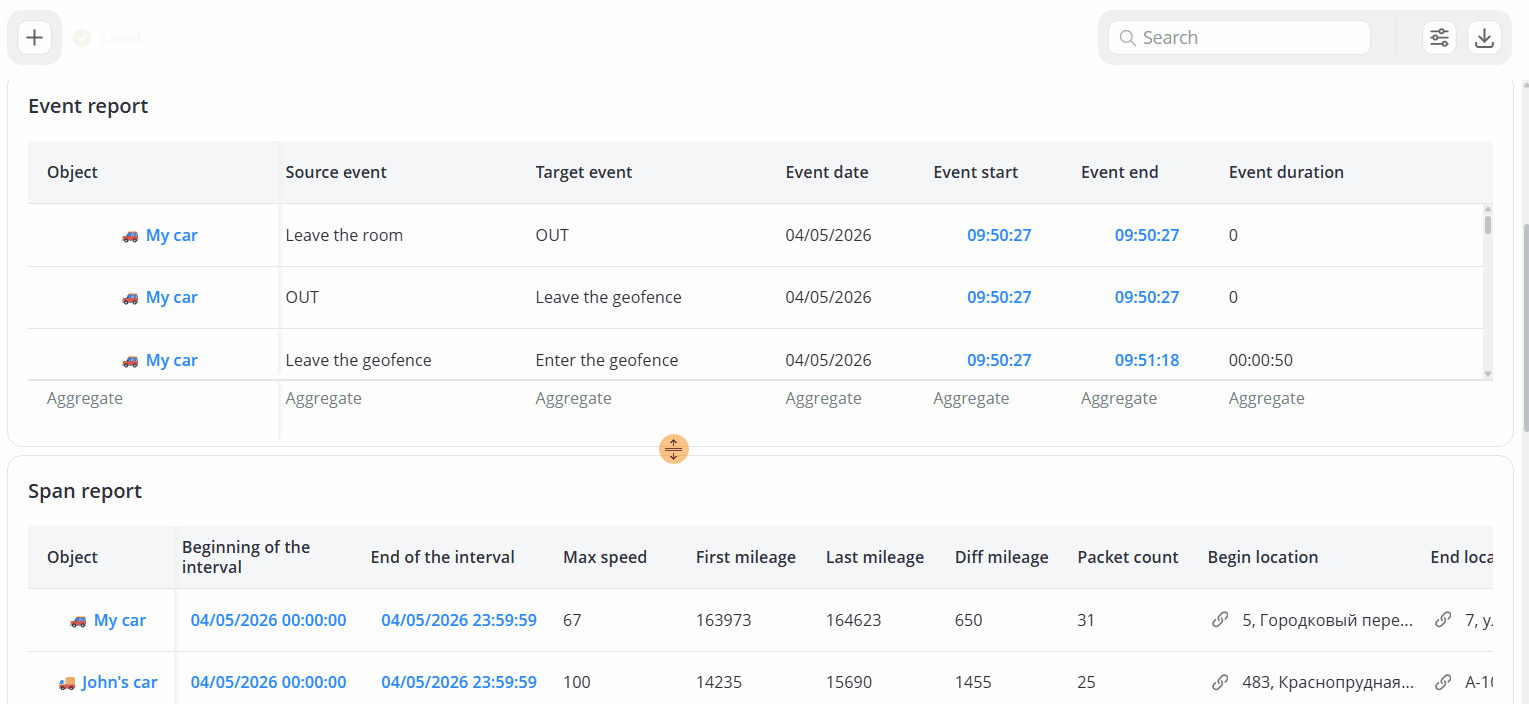
Task: Open My car link in Span report
Action: tap(120, 620)
